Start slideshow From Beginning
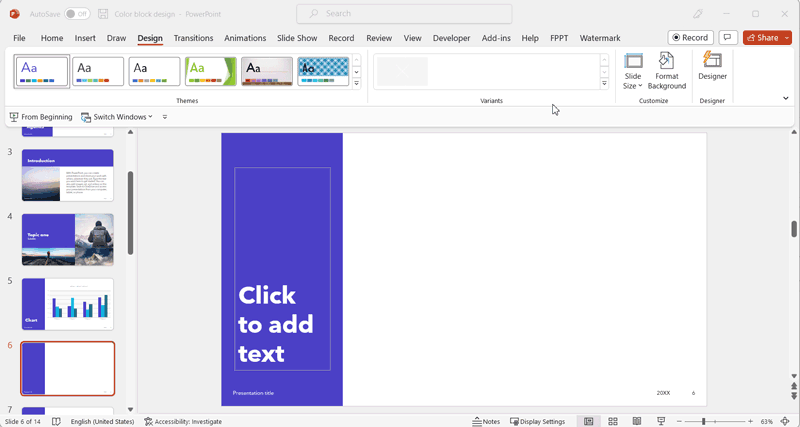The height and width of the screenshot is (427, 800). pyautogui.click(x=41, y=117)
